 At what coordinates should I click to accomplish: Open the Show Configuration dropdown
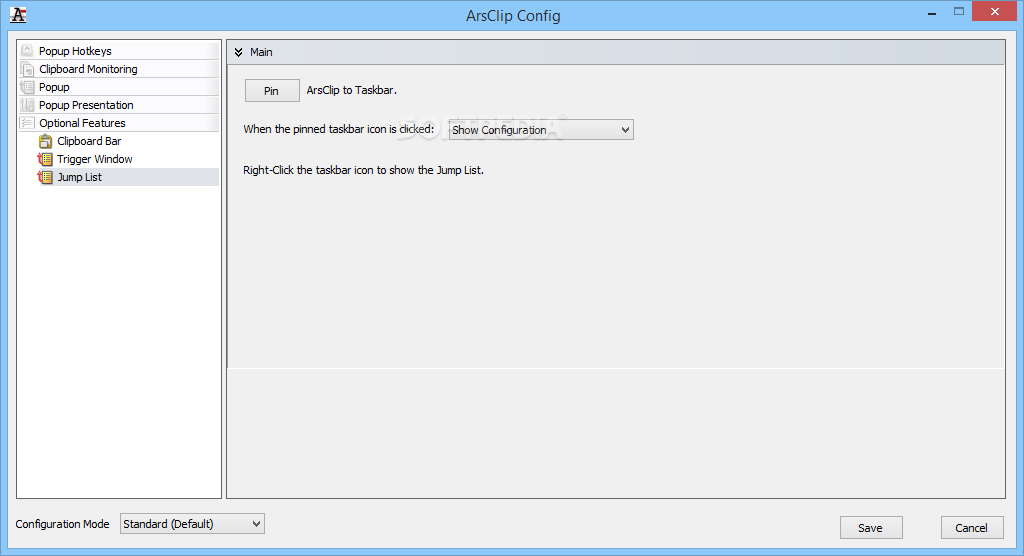click(541, 130)
